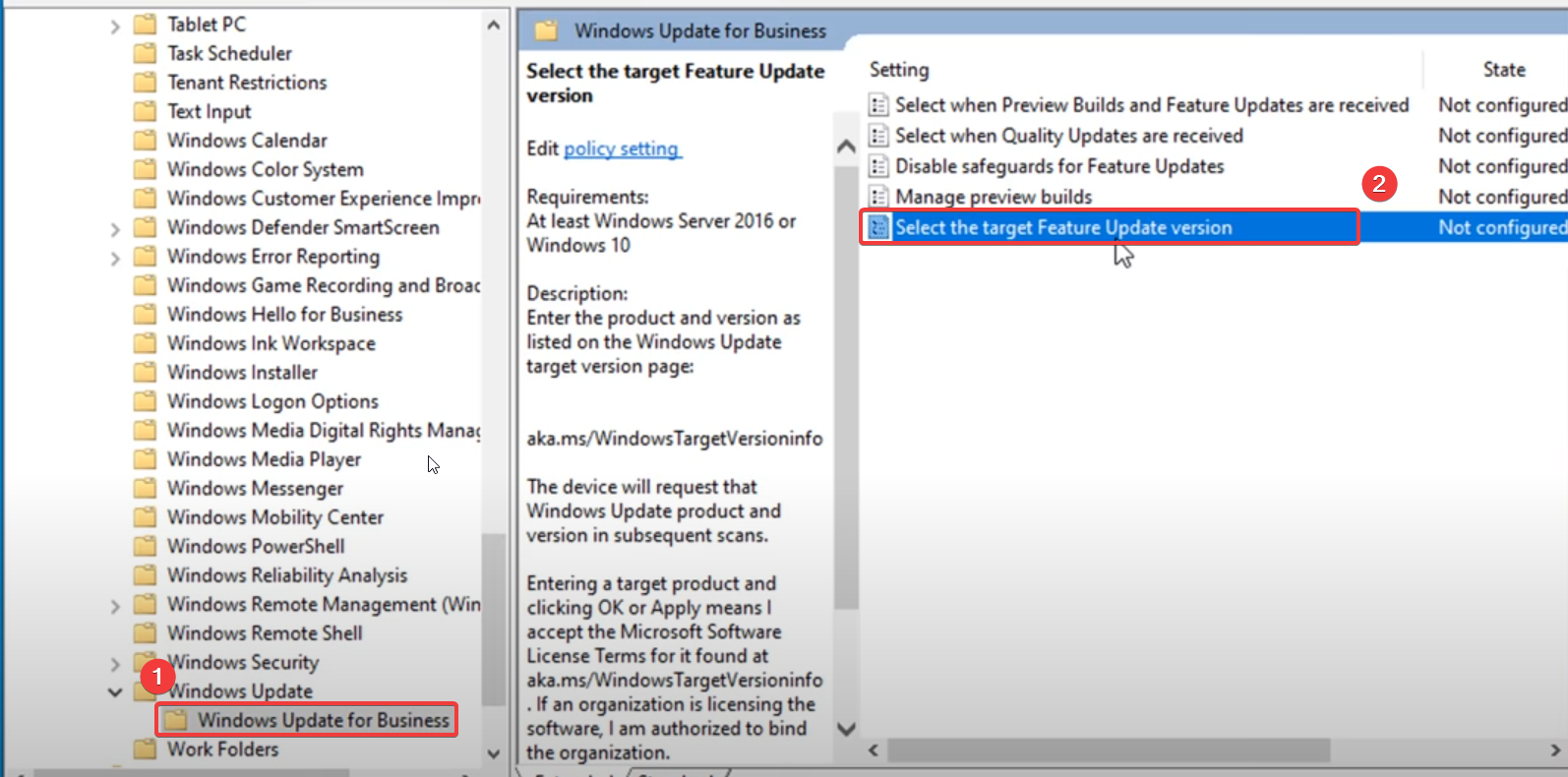
Task: Select Windows Update for Business in the tree
Action: [x=324, y=720]
